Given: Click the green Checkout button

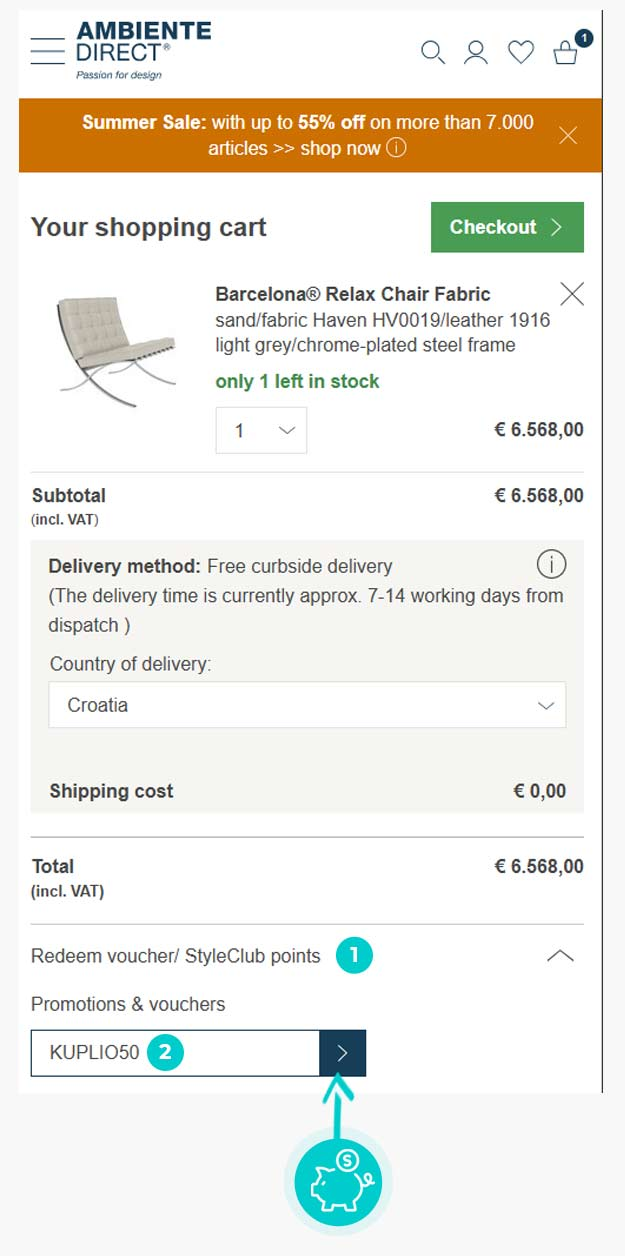Looking at the screenshot, I should click(507, 227).
